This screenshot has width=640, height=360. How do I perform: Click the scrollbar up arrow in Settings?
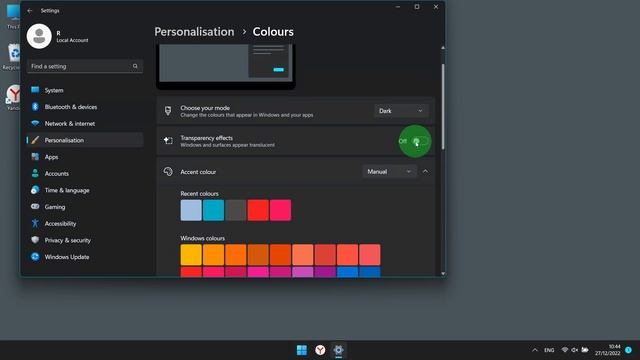click(x=443, y=48)
